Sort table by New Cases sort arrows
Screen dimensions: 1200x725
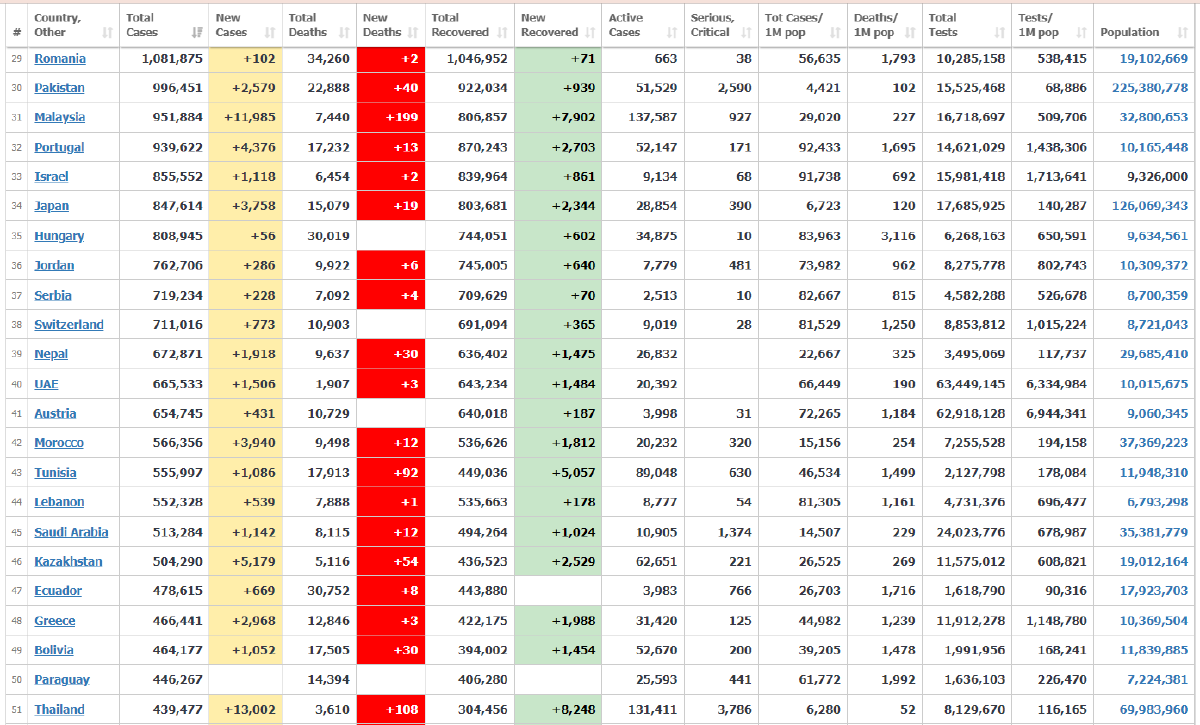[x=269, y=33]
